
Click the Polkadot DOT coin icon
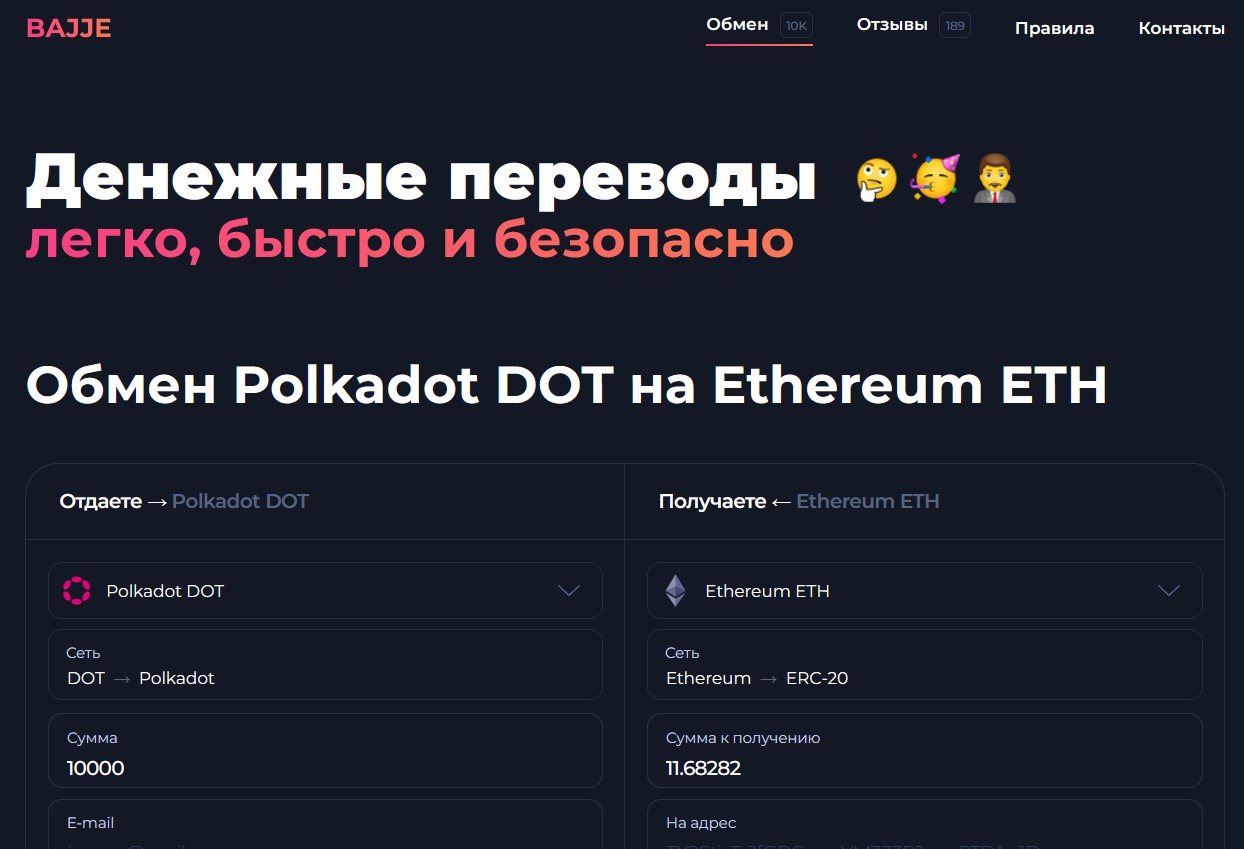pos(77,591)
